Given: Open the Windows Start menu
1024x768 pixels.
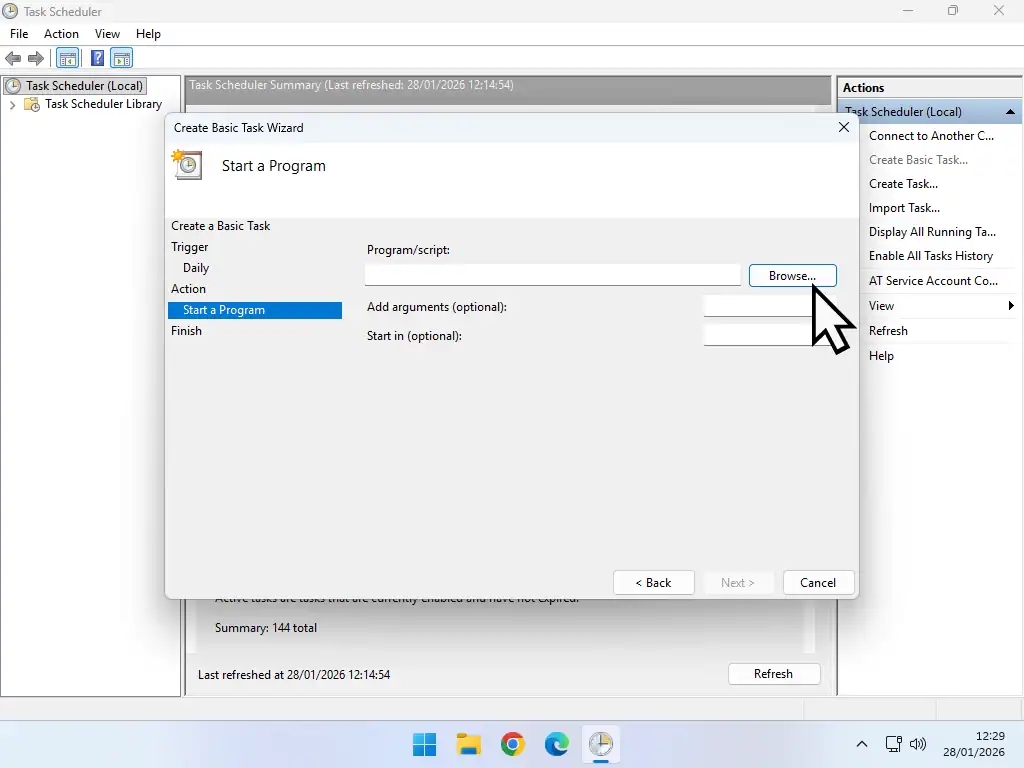Looking at the screenshot, I should 423,744.
